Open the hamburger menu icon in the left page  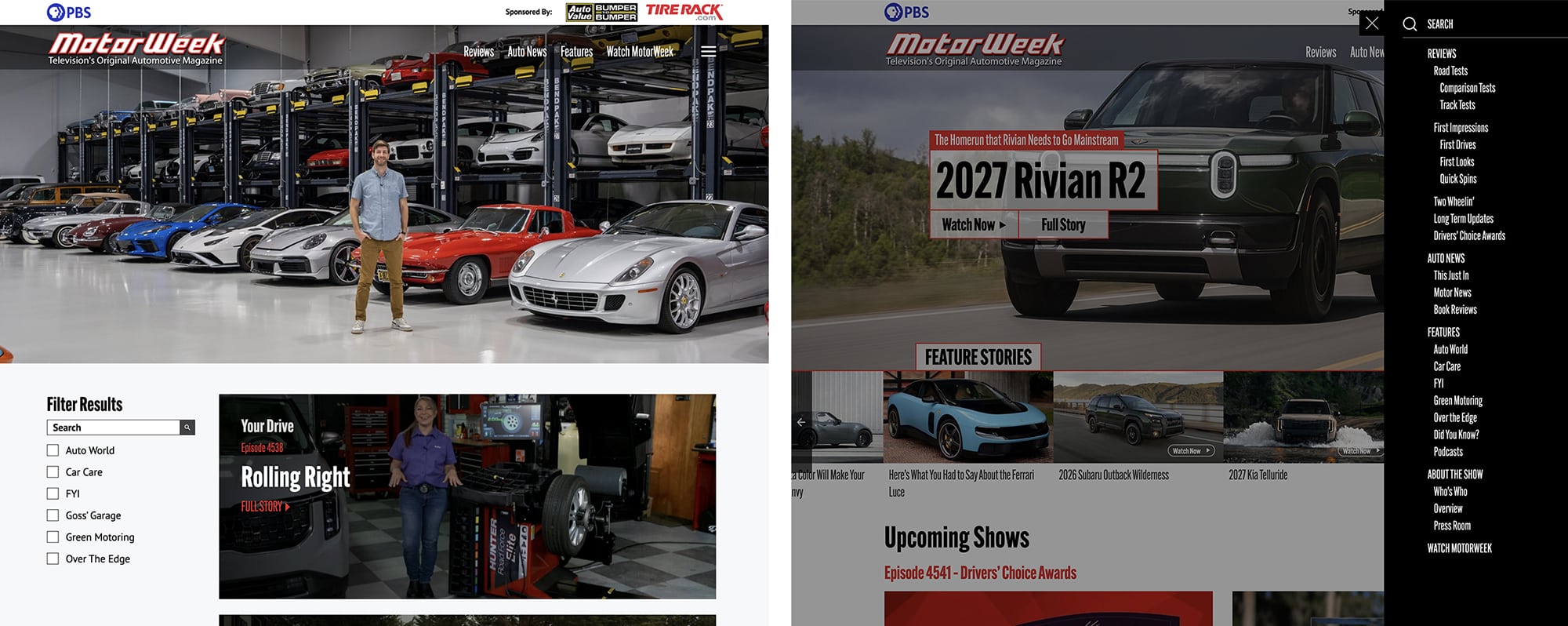coord(708,52)
